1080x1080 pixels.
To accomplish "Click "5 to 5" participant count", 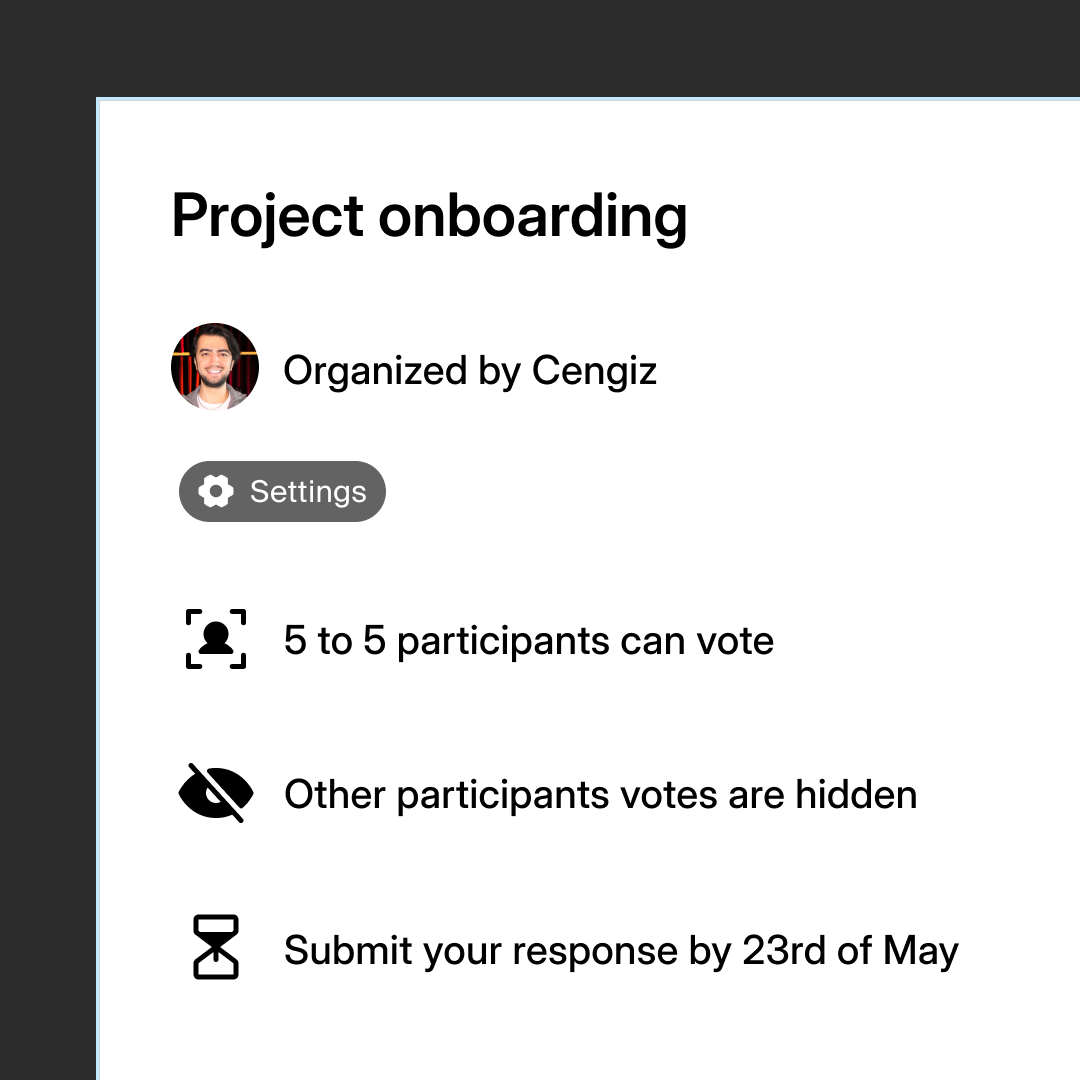I will [334, 641].
